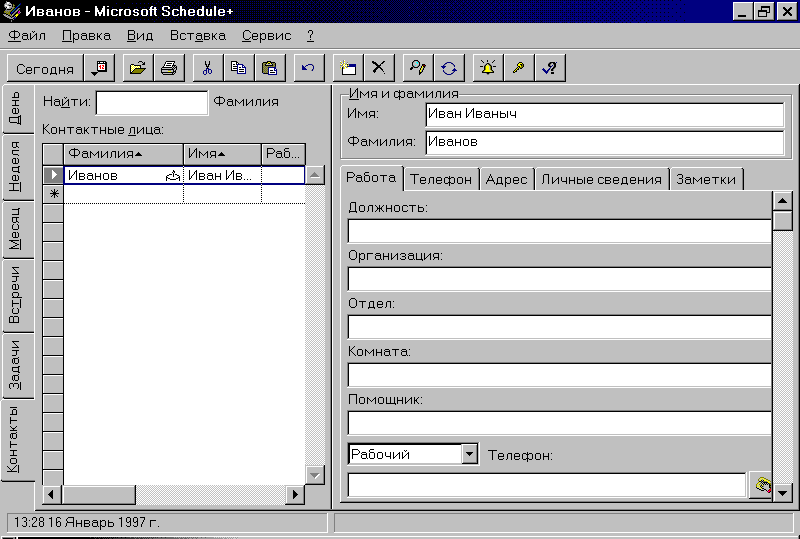Click the Раб... column header
Image resolution: width=800 pixels, height=539 pixels.
pos(283,154)
